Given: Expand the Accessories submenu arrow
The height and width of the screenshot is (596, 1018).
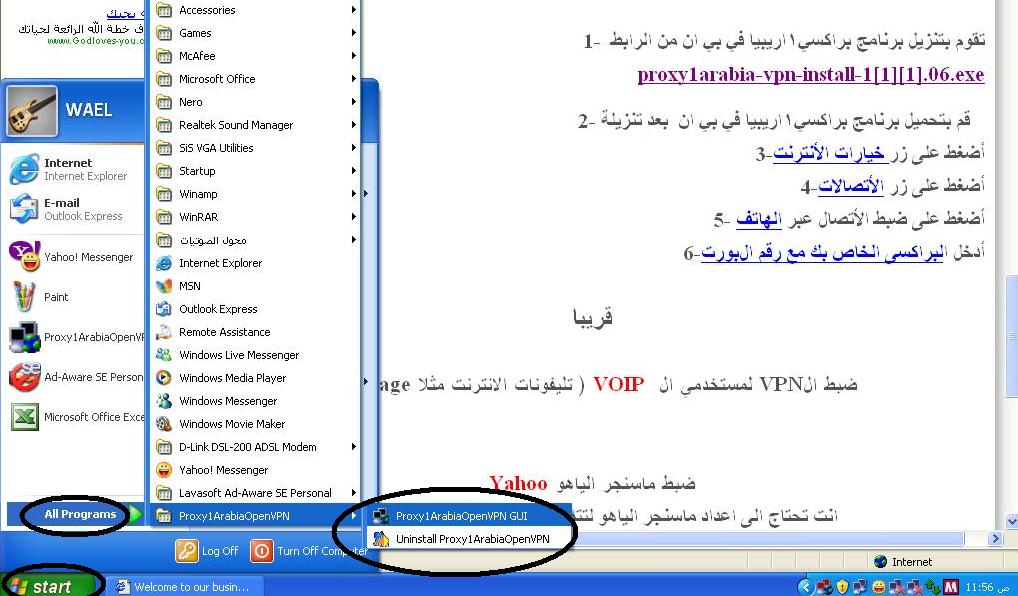Looking at the screenshot, I should pyautogui.click(x=354, y=10).
